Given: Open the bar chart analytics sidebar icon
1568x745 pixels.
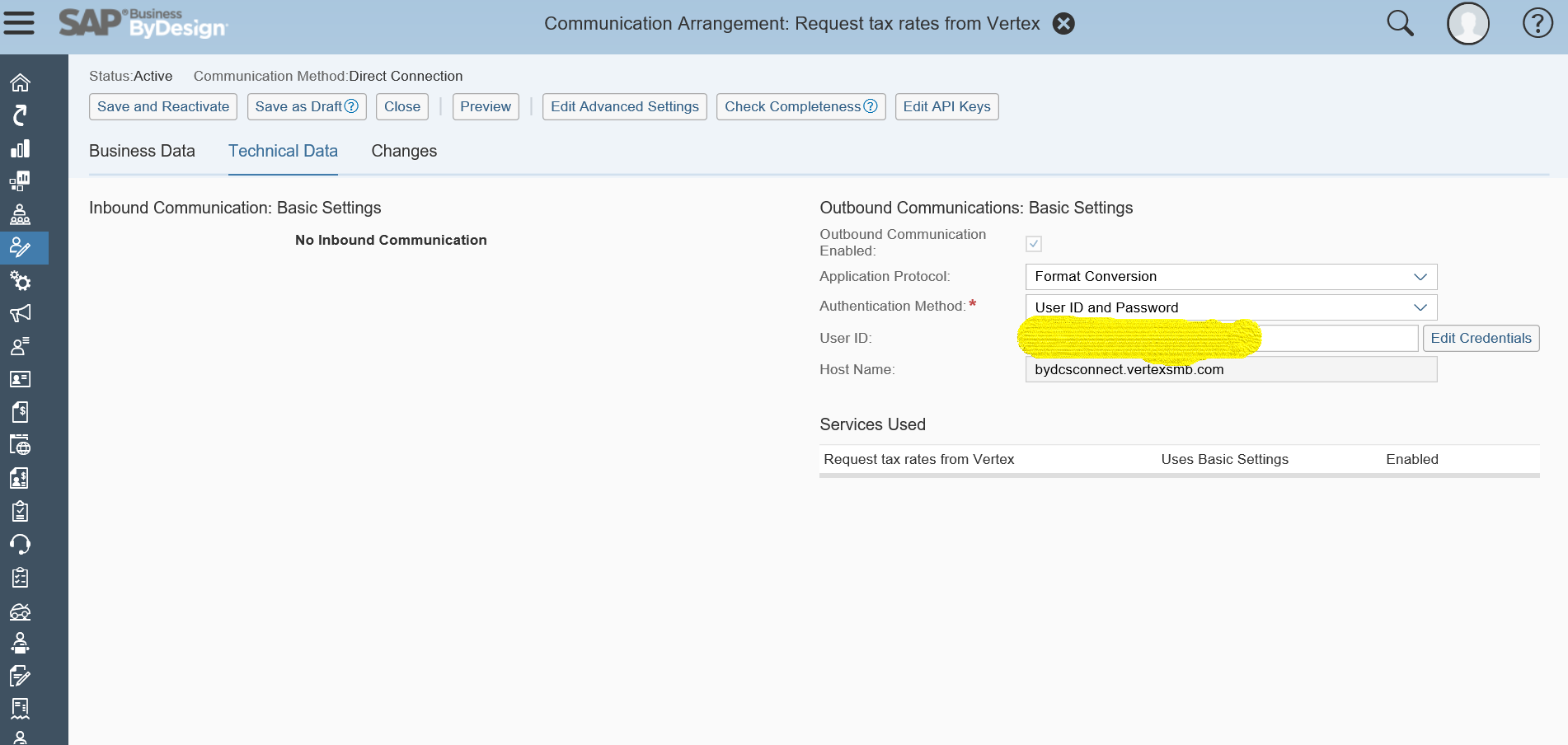Looking at the screenshot, I should coord(20,148).
